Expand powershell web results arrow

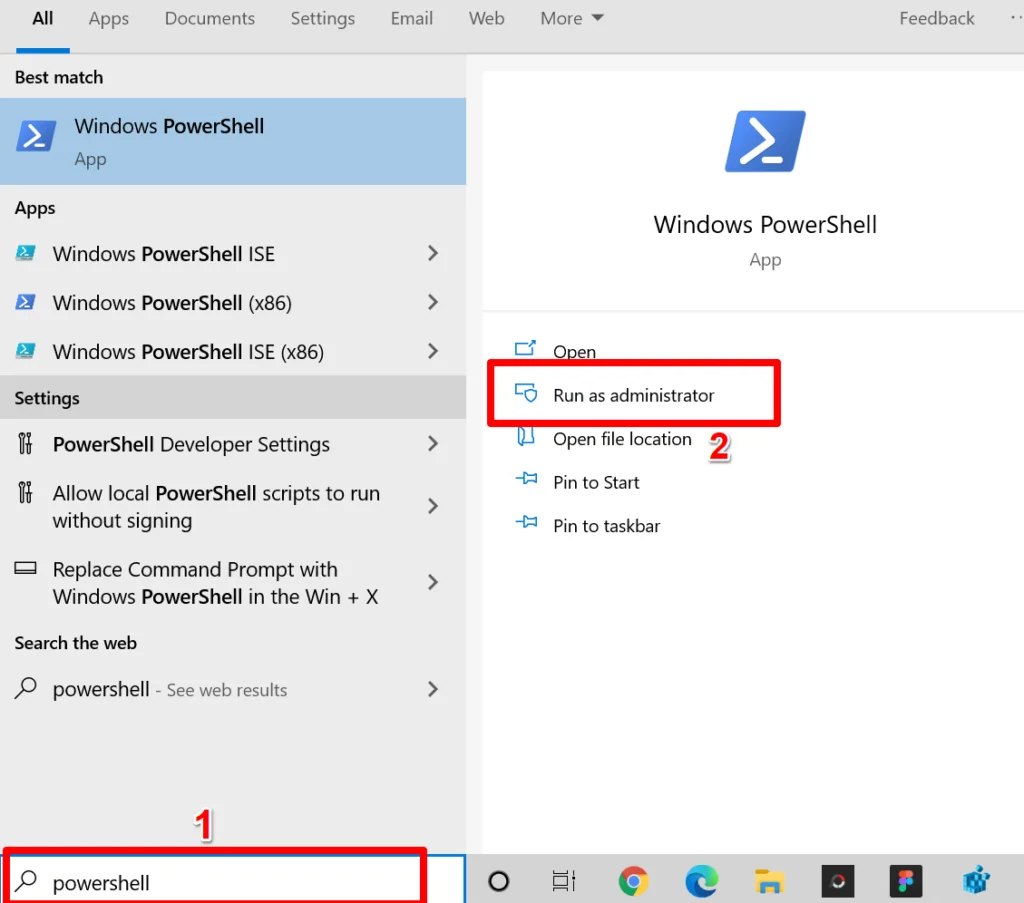pos(432,689)
